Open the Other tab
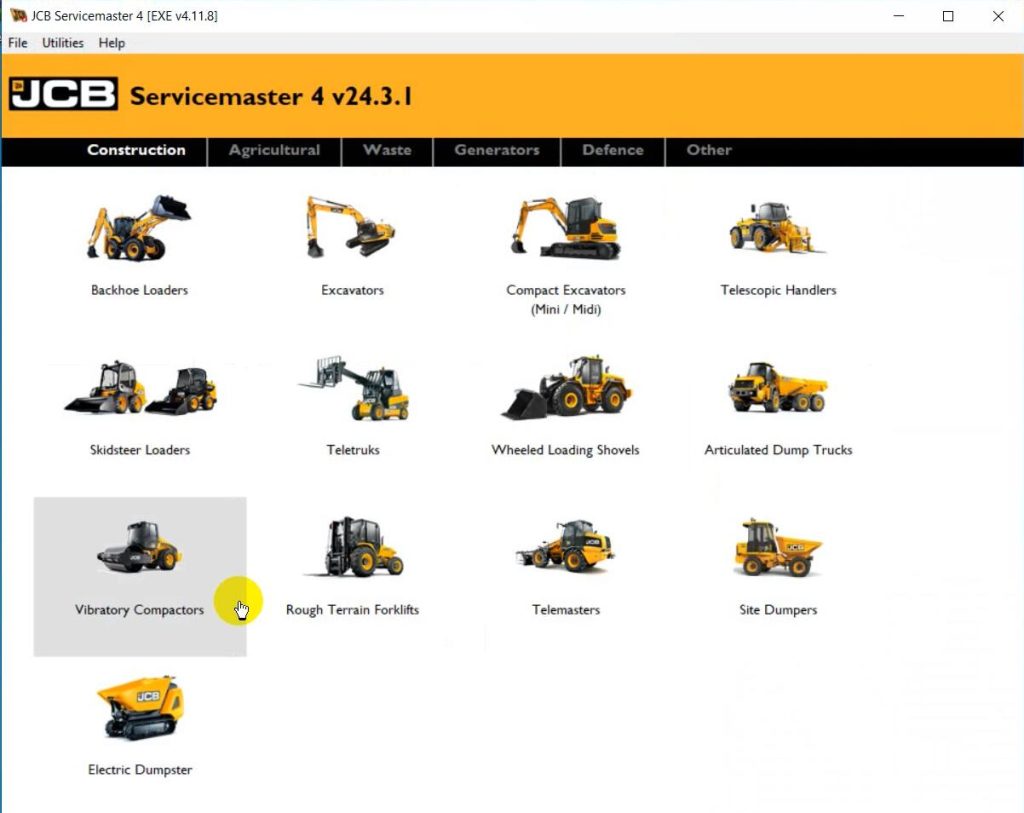The height and width of the screenshot is (813, 1024). pyautogui.click(x=709, y=150)
